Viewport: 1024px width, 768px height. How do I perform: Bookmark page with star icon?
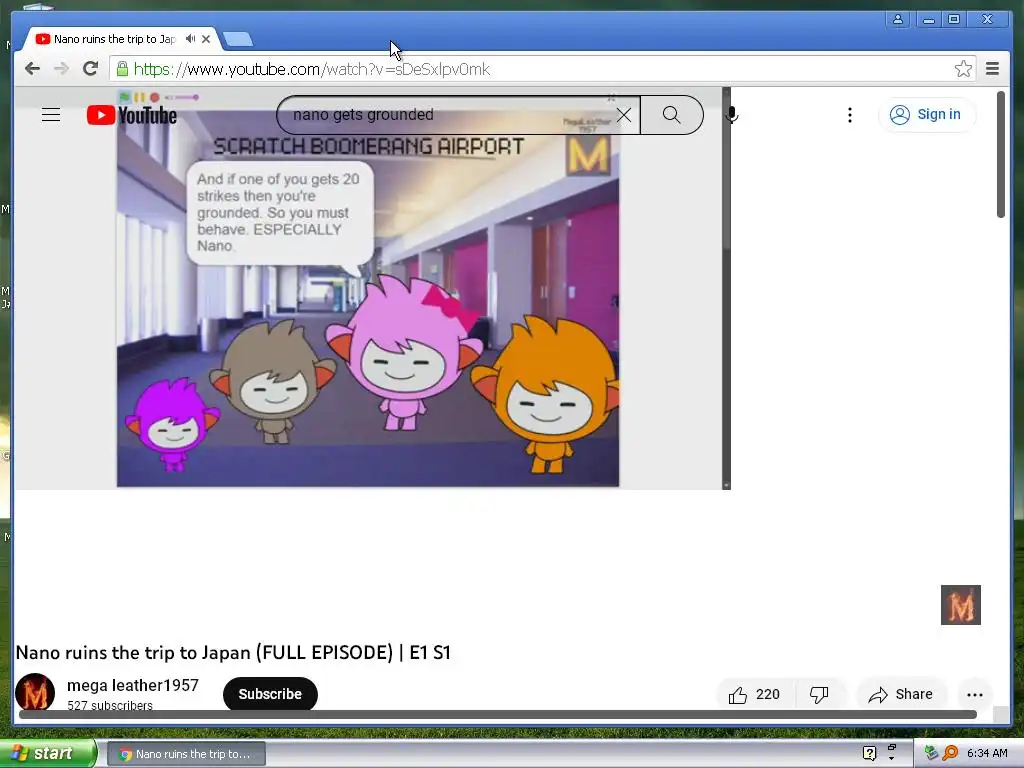tap(963, 69)
